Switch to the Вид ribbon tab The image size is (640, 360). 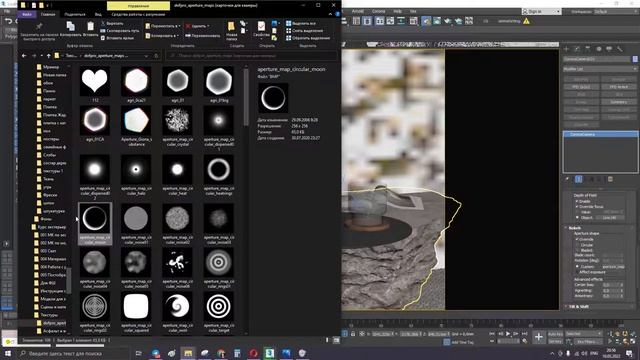tap(98, 14)
